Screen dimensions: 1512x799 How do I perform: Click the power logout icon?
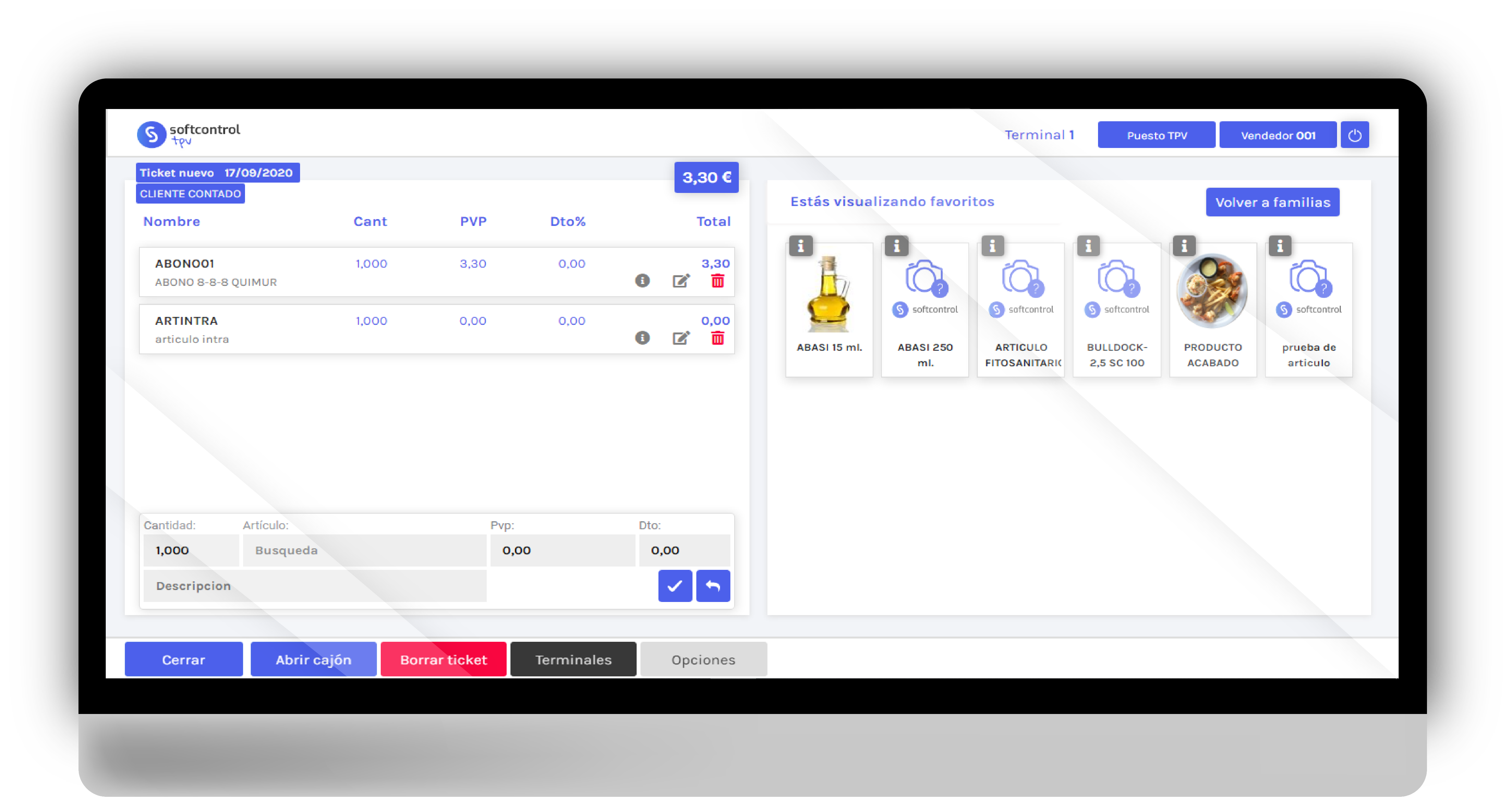tap(1354, 135)
